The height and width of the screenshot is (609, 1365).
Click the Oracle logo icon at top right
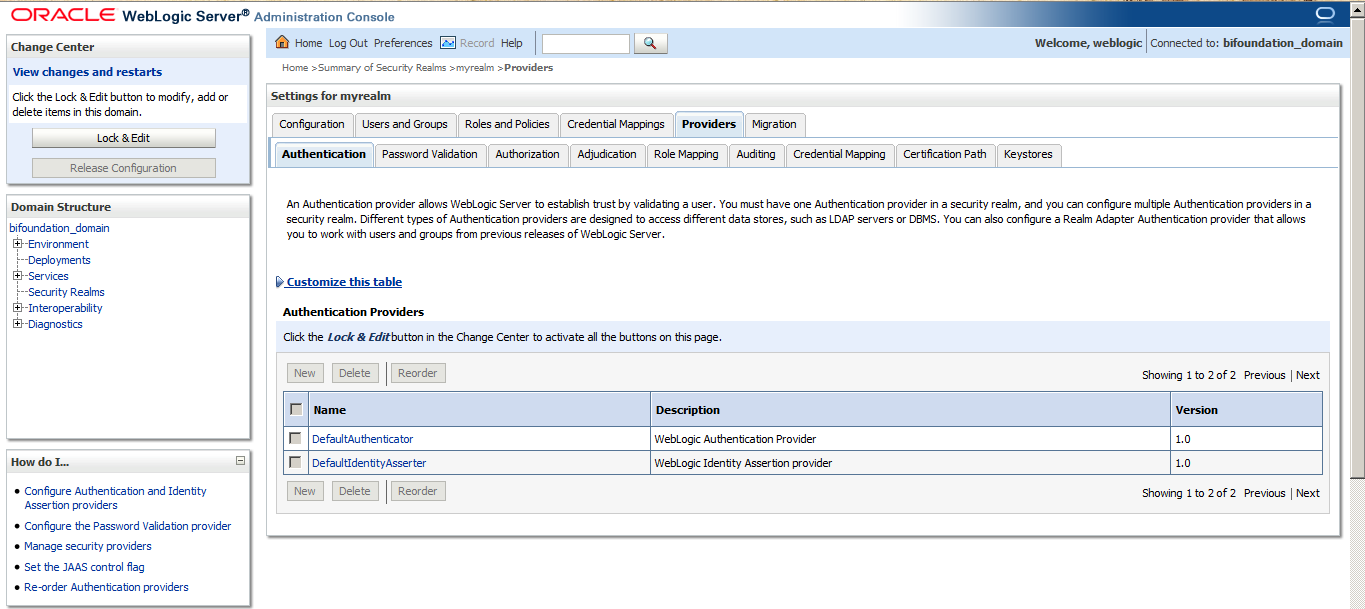[1326, 14]
